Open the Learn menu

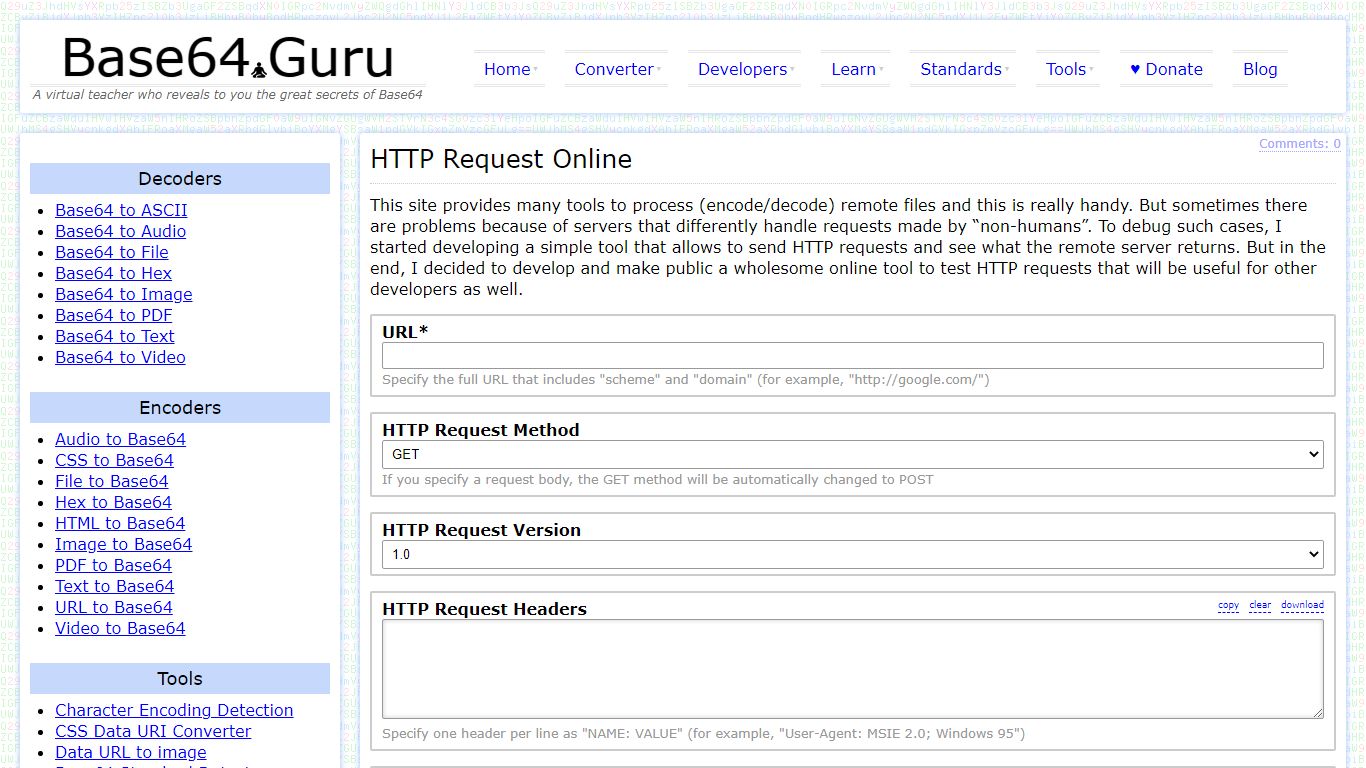pyautogui.click(x=855, y=69)
